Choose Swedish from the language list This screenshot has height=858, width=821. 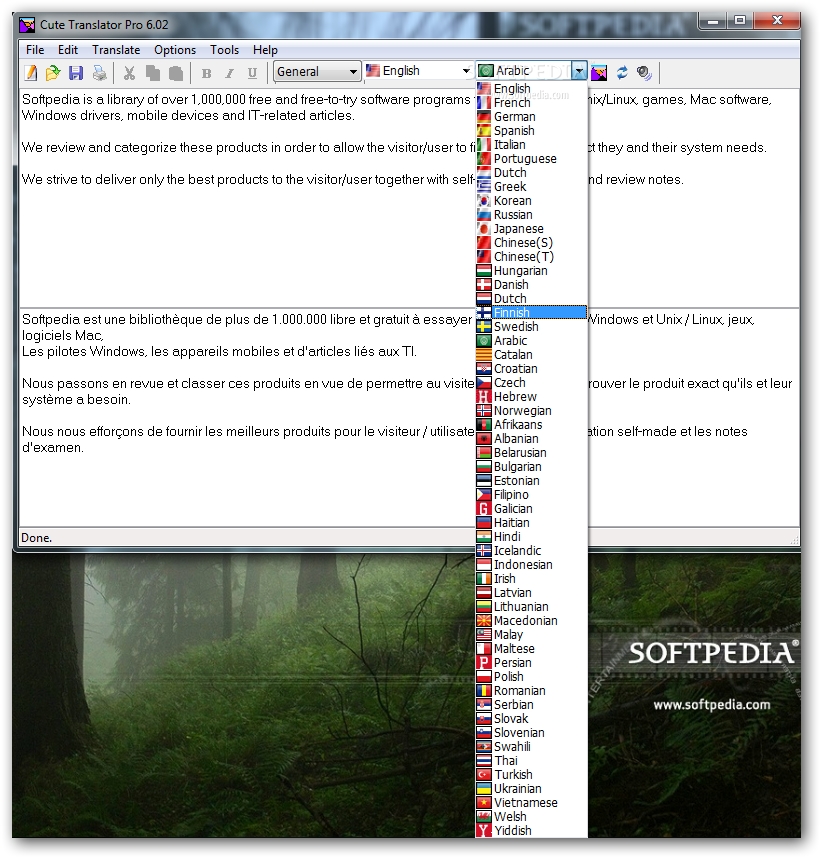coord(531,327)
